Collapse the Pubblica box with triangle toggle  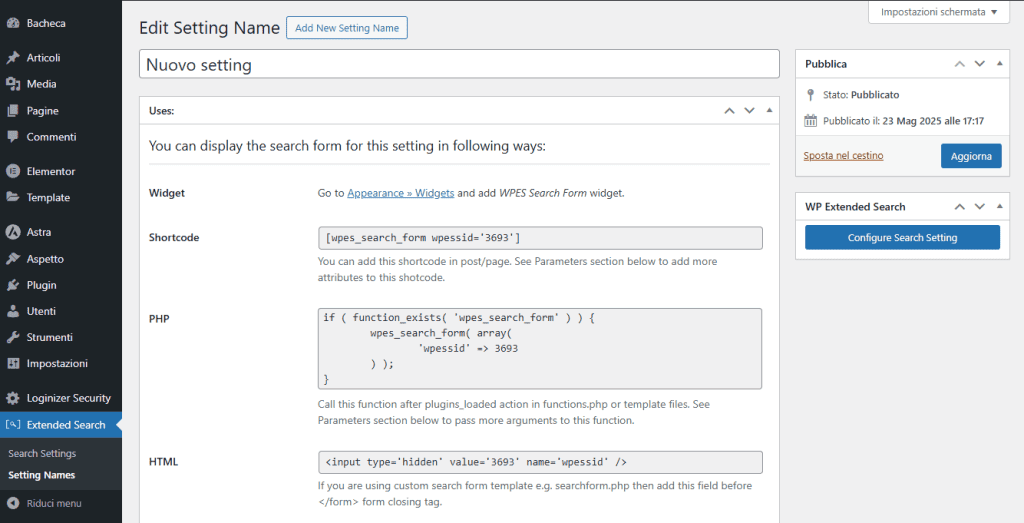(x=999, y=63)
